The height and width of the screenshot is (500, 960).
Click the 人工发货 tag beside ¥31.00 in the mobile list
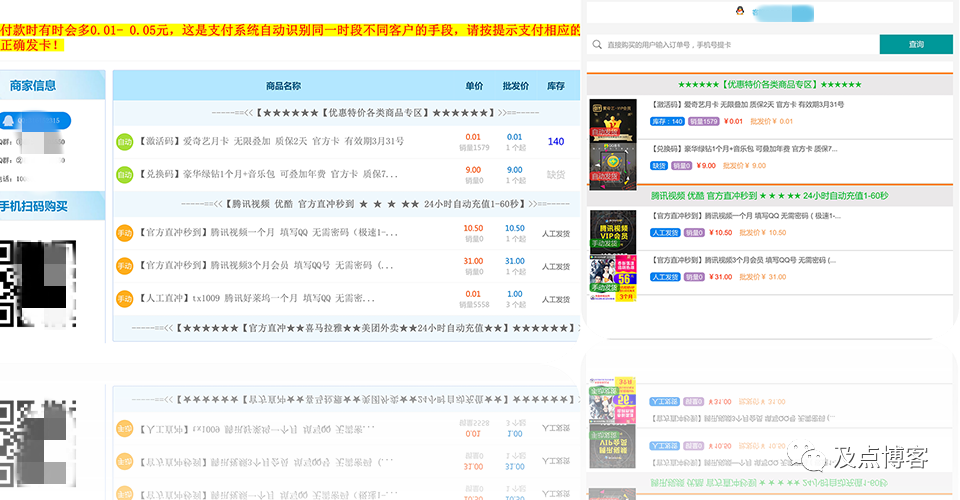665,277
